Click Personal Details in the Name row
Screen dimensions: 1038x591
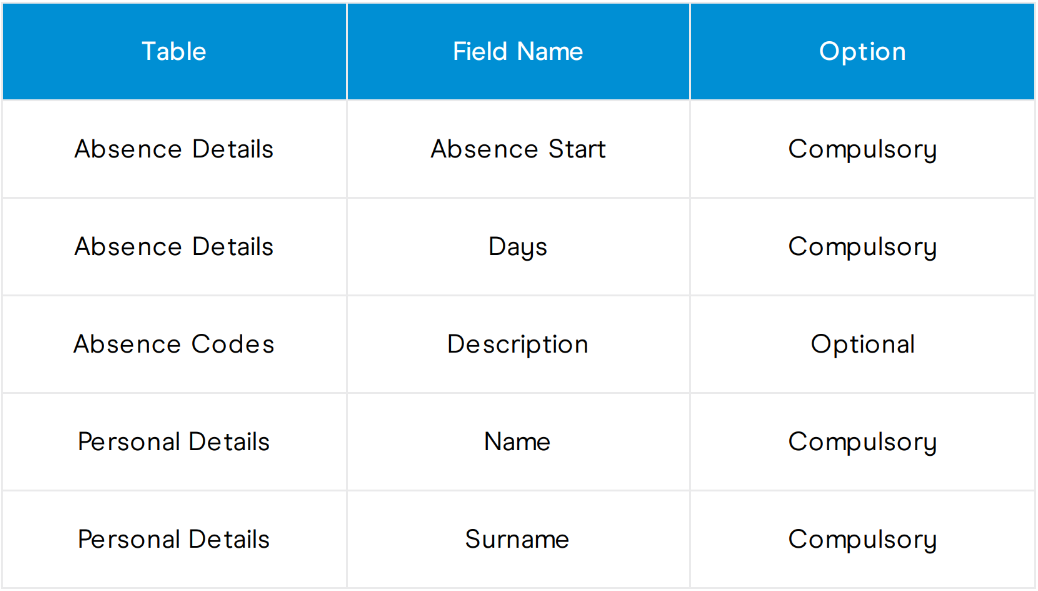coord(174,441)
